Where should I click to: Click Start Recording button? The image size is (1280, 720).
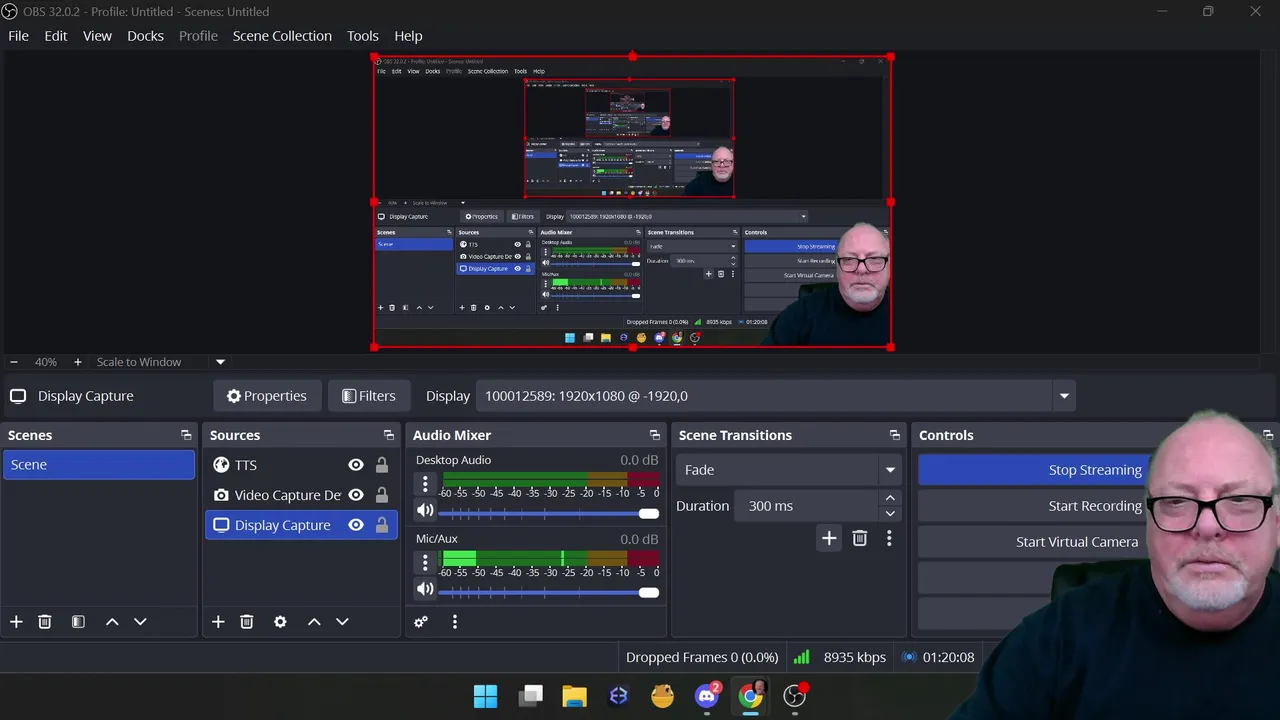pyautogui.click(x=1095, y=506)
